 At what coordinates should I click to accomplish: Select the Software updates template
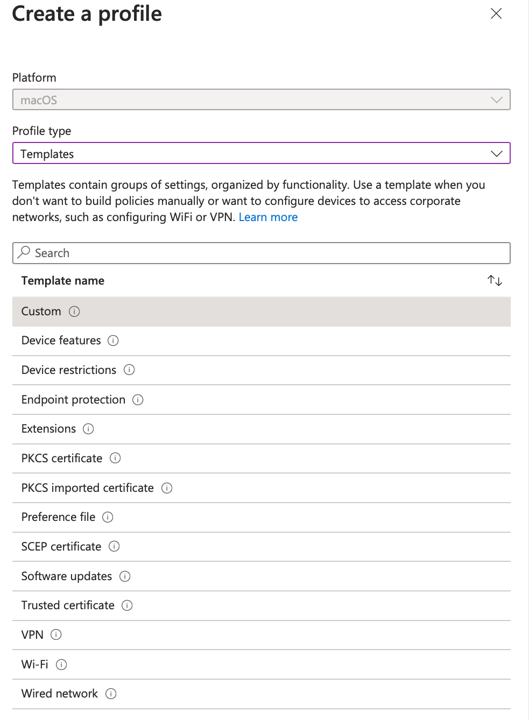pyautogui.click(x=261, y=576)
